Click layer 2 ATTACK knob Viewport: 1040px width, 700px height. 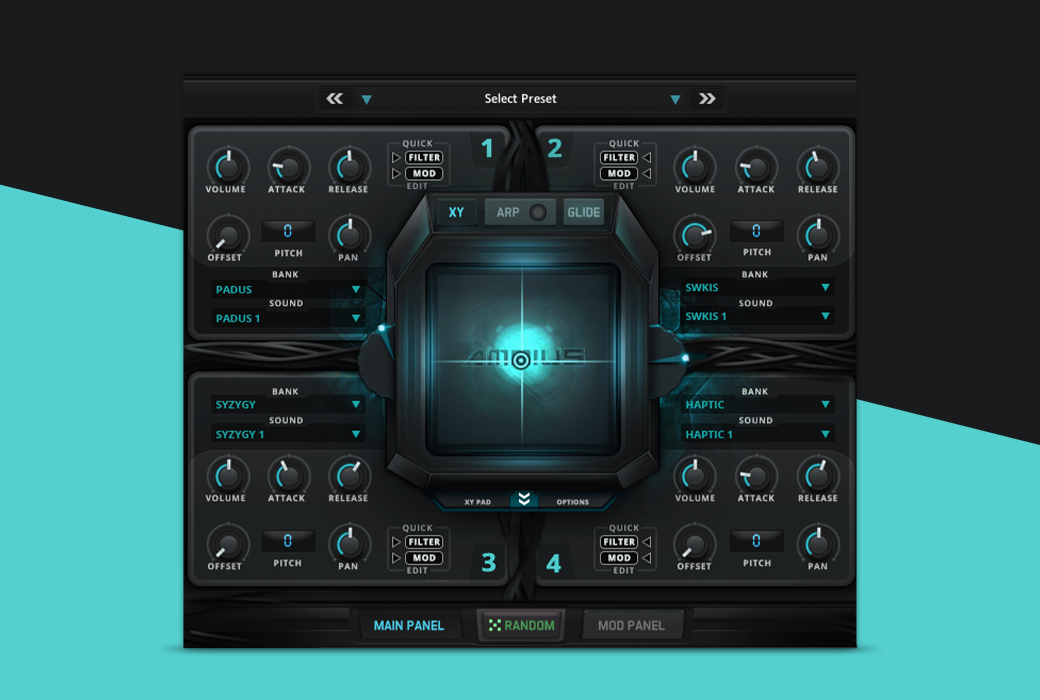(756, 167)
